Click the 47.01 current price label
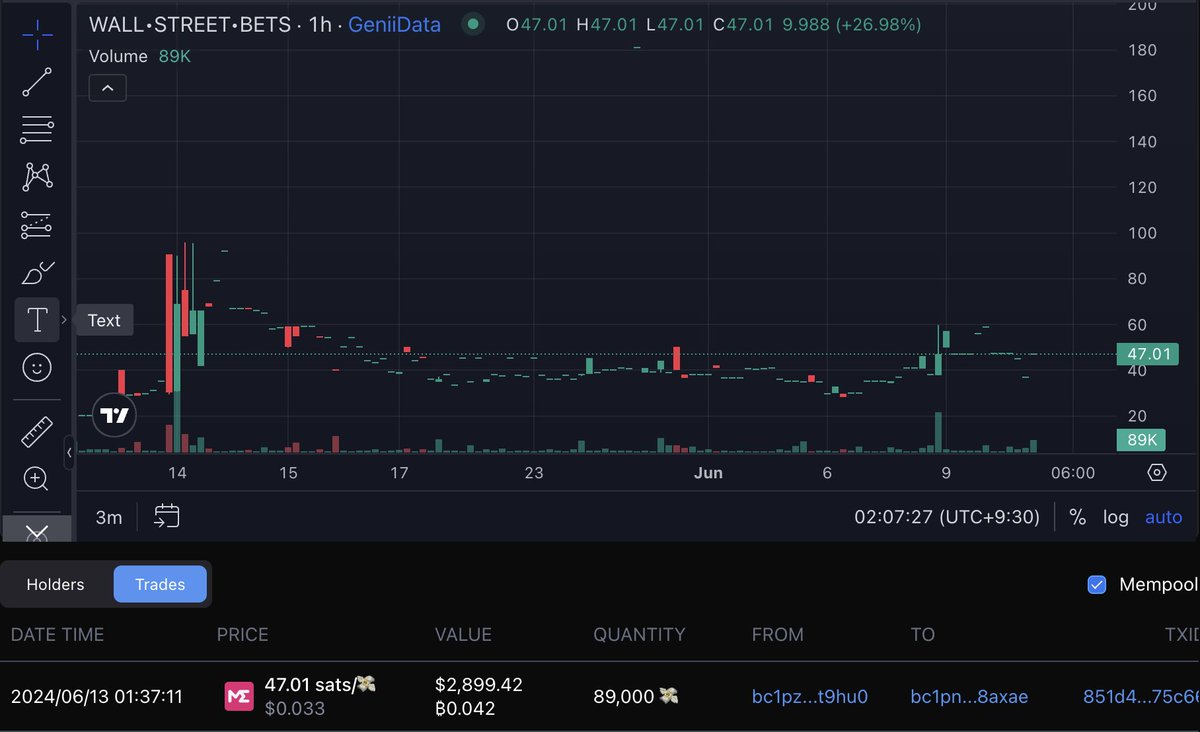 [1148, 354]
